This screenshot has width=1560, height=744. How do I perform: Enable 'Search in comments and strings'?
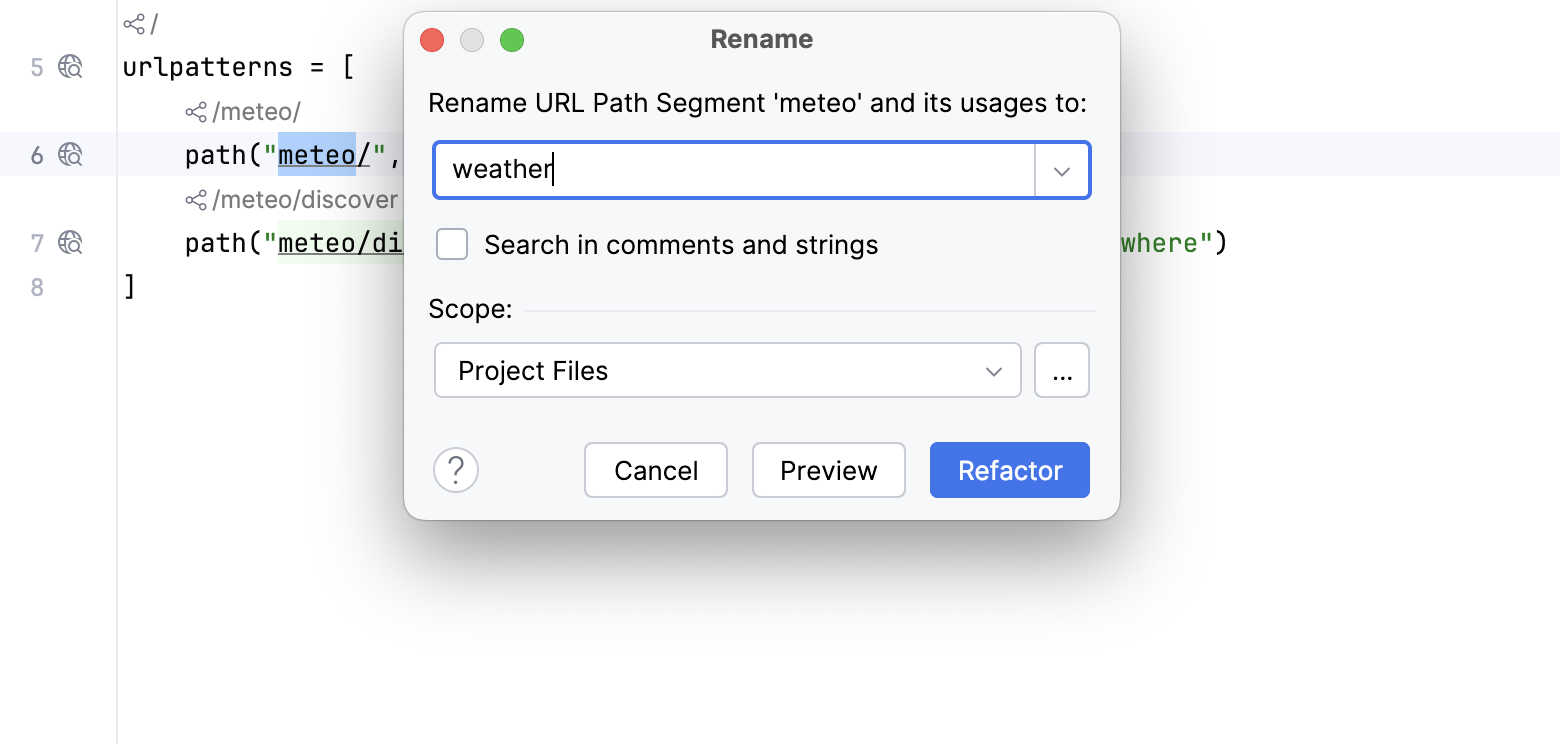point(452,244)
